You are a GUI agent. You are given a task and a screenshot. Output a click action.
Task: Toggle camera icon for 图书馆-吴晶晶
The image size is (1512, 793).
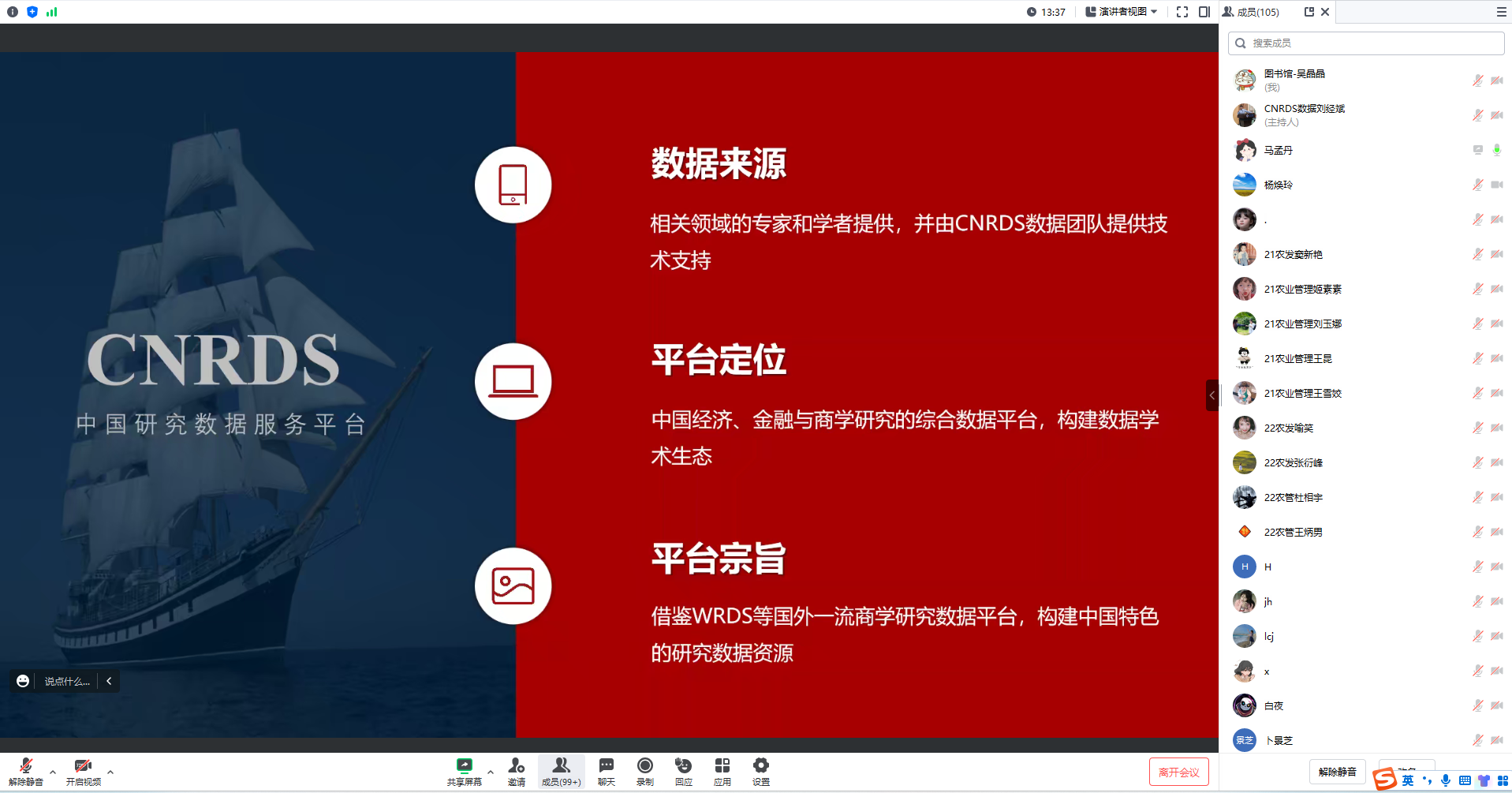[1497, 80]
